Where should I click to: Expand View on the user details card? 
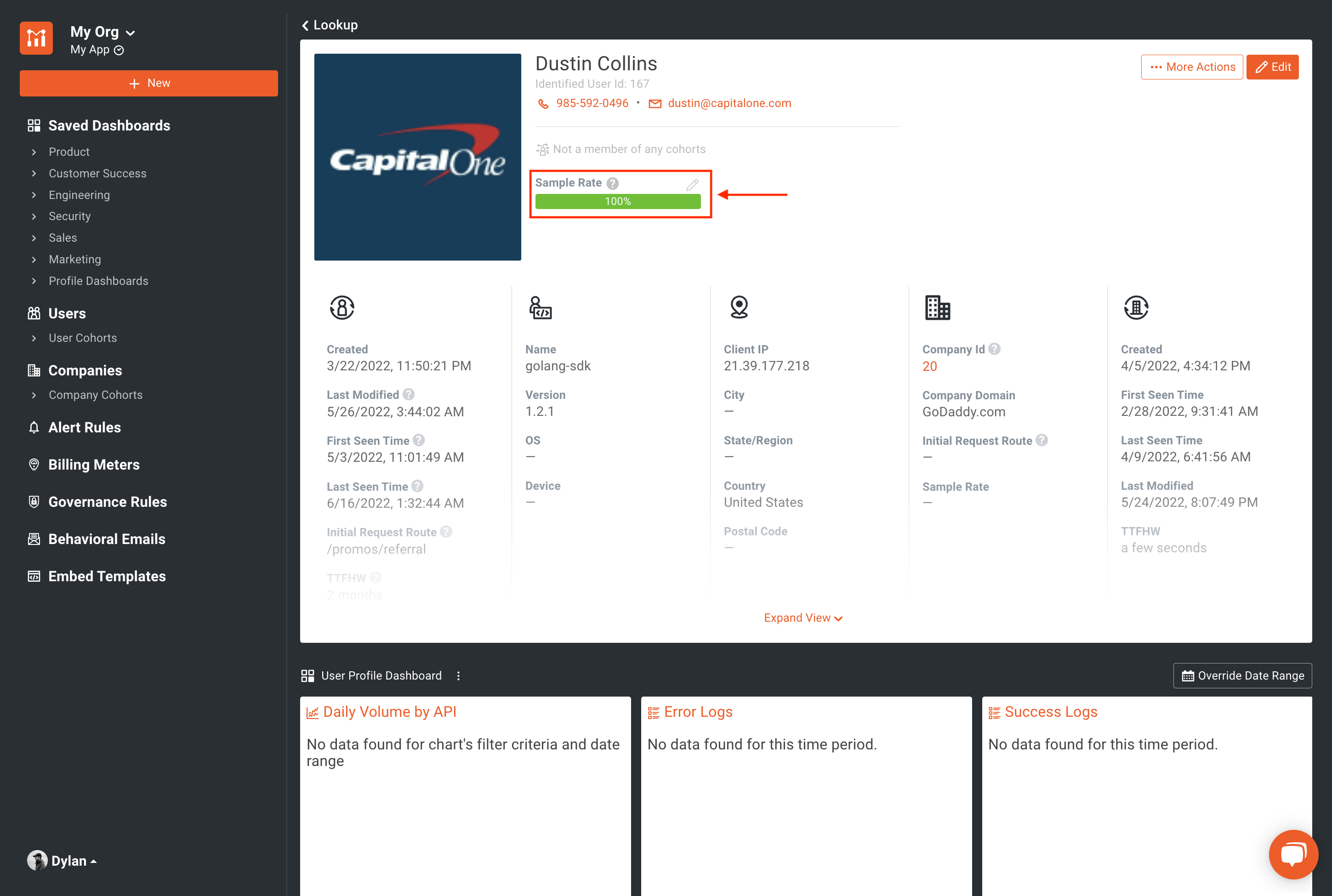[x=803, y=618]
